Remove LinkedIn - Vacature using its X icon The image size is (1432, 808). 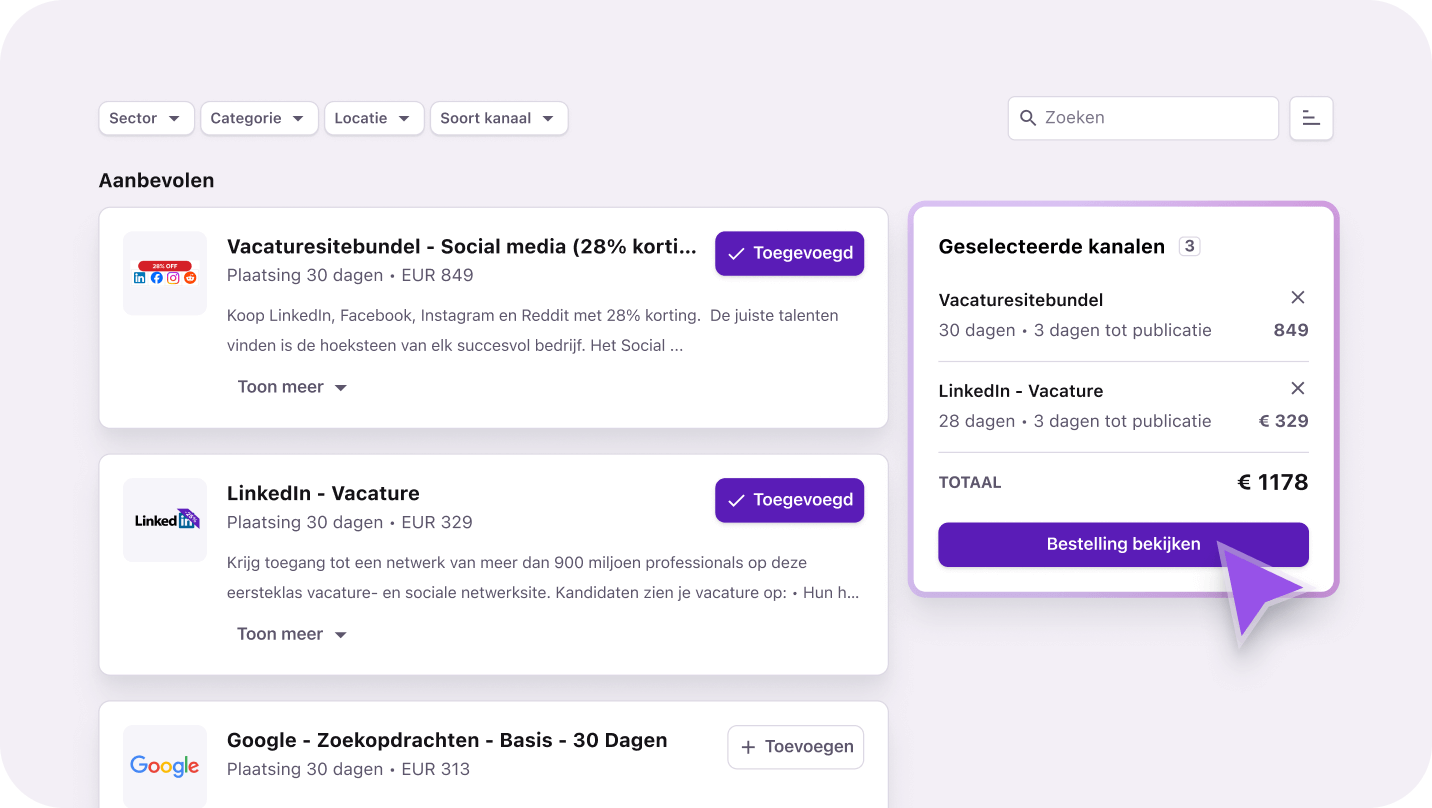pos(1298,388)
